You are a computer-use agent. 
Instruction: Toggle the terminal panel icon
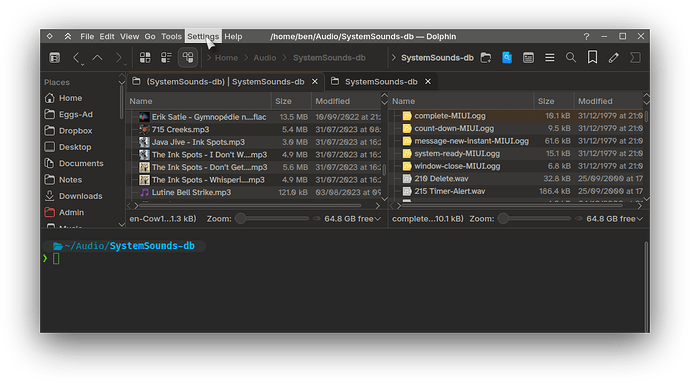(x=635, y=58)
